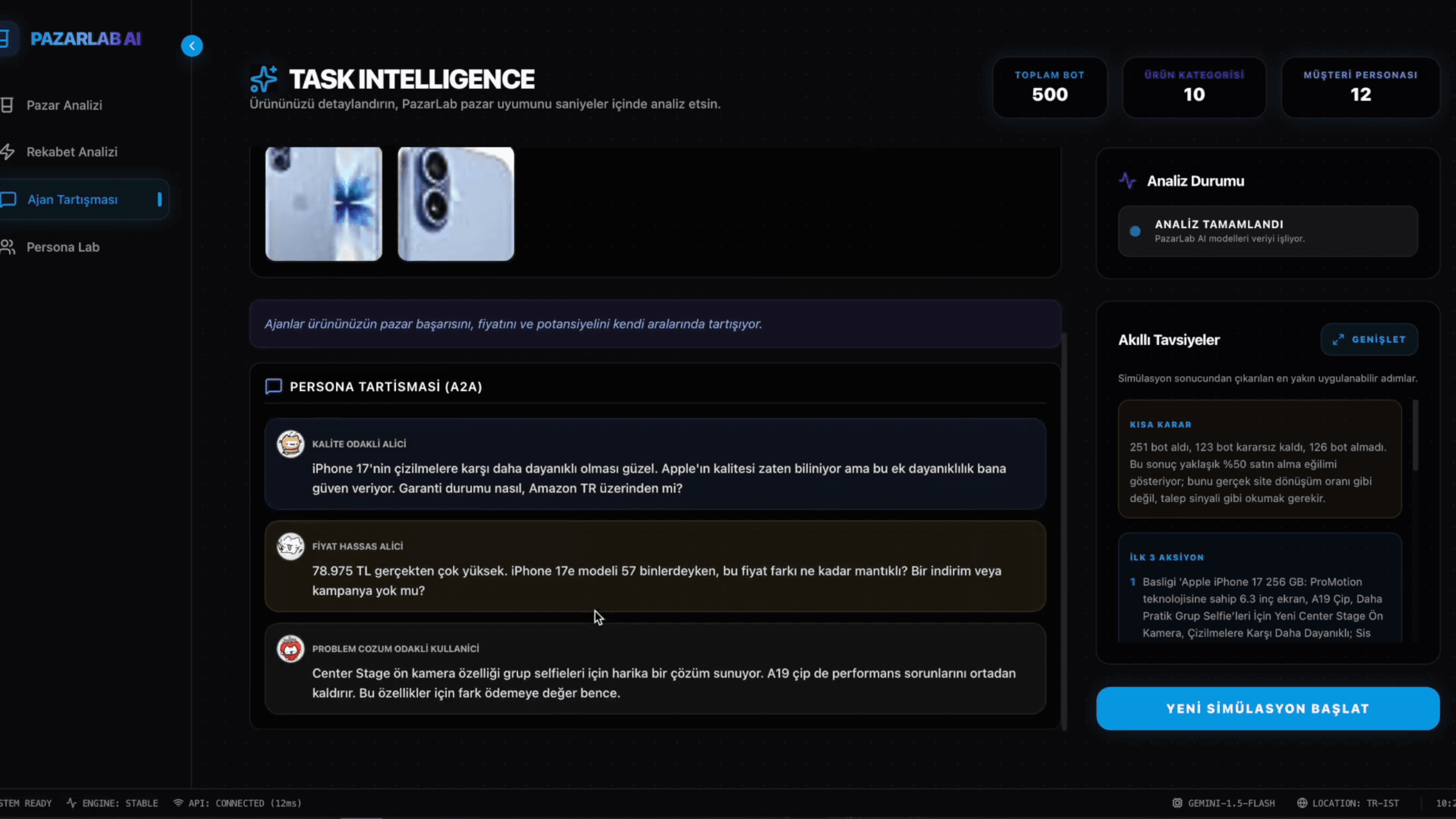Viewport: 1456px width, 819px height.
Task: Expand Akıllı Tavsiyeler with the Genişlet button
Action: [1369, 340]
